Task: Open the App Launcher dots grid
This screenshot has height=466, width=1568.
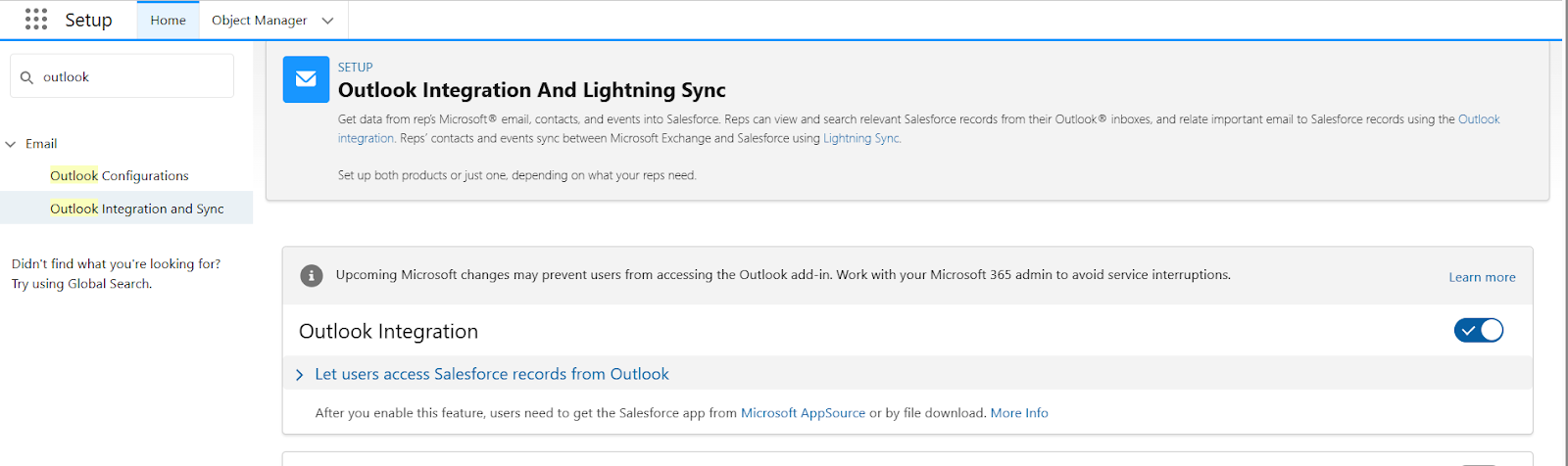Action: click(x=36, y=20)
